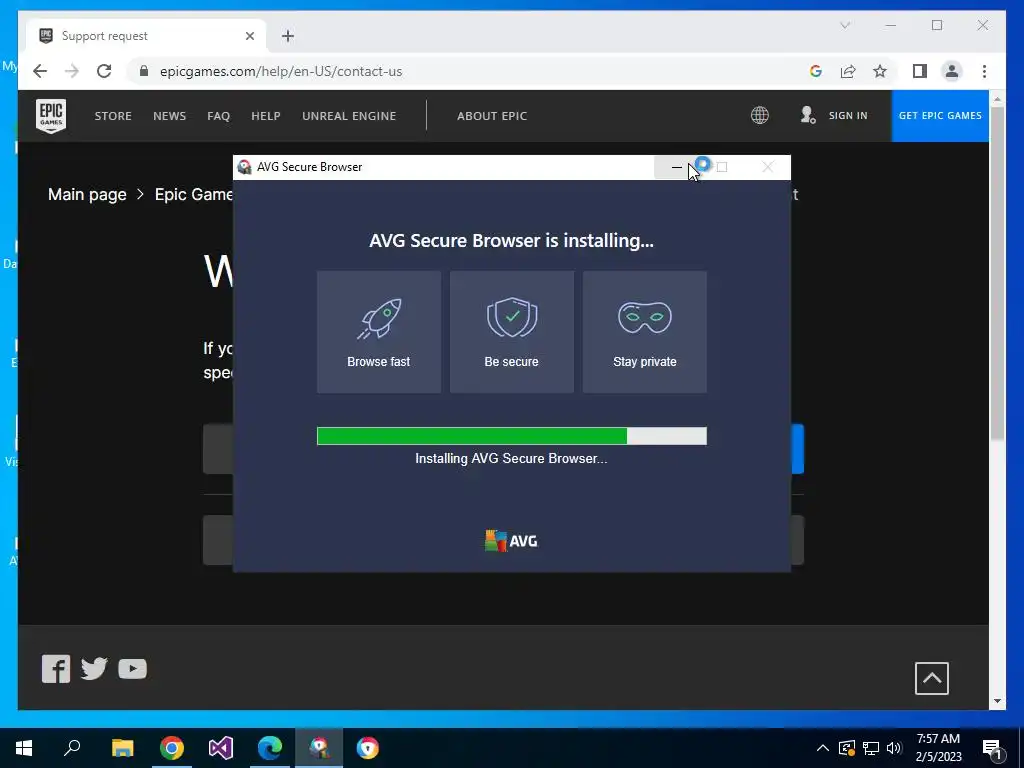Select the Support request tab

click(x=146, y=36)
